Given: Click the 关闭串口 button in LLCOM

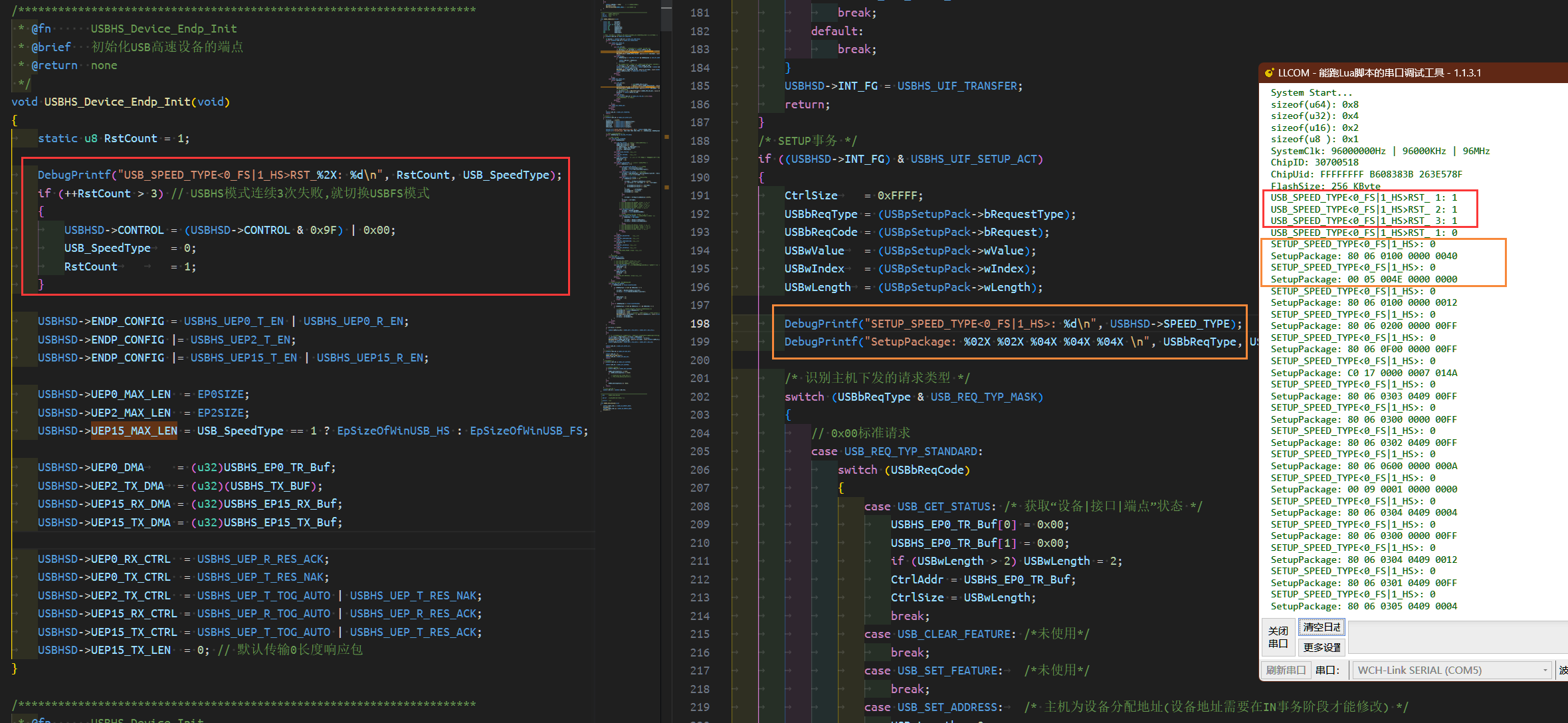Looking at the screenshot, I should coord(1278,637).
